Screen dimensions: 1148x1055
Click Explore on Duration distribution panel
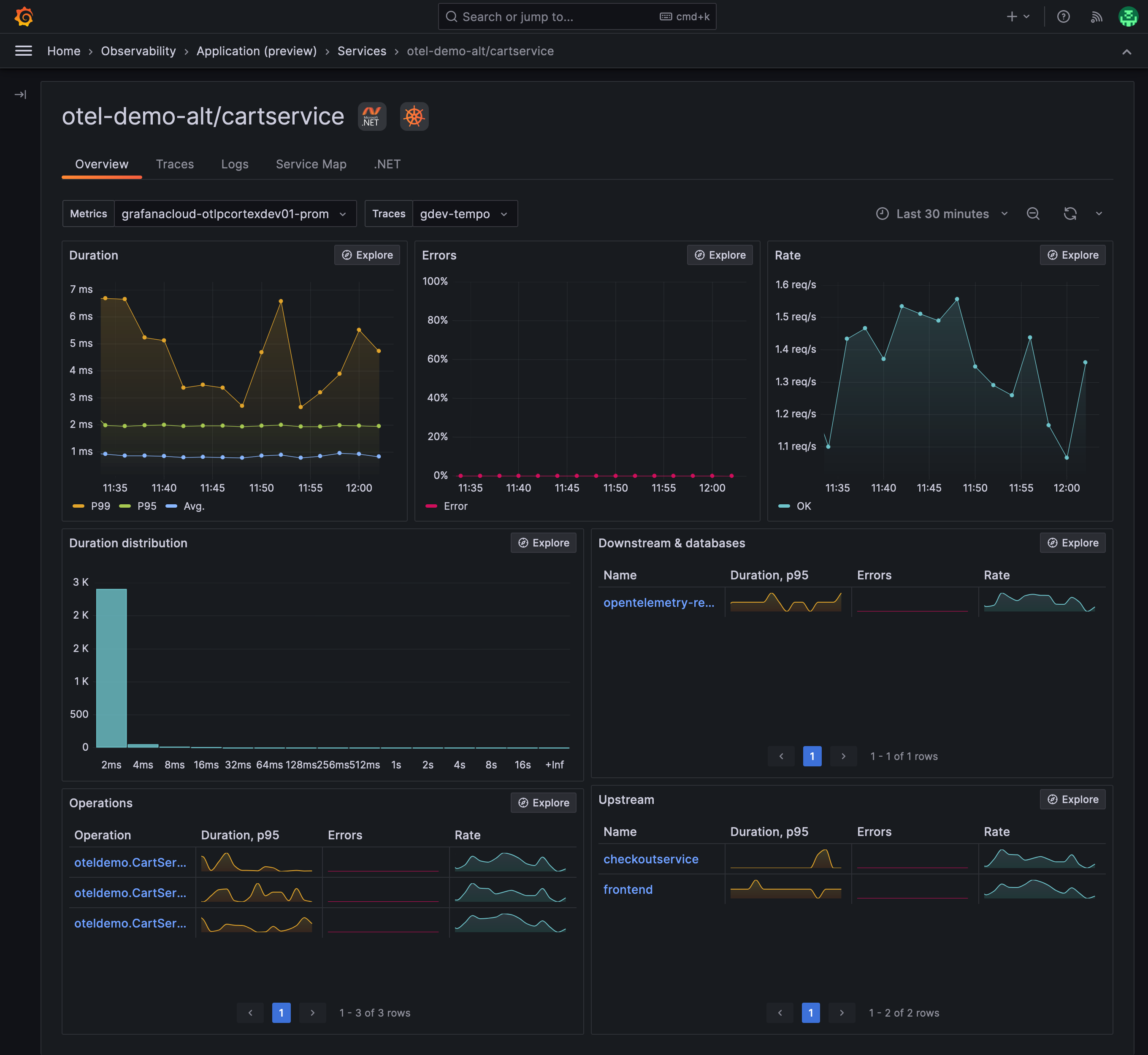[544, 543]
